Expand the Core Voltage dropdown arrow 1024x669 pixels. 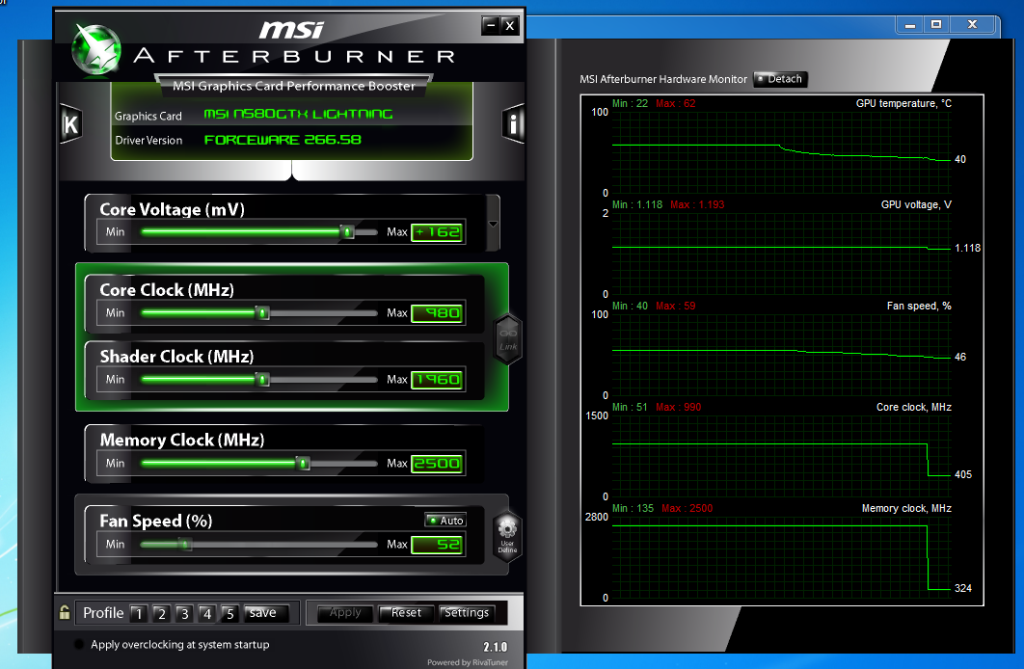[492, 222]
